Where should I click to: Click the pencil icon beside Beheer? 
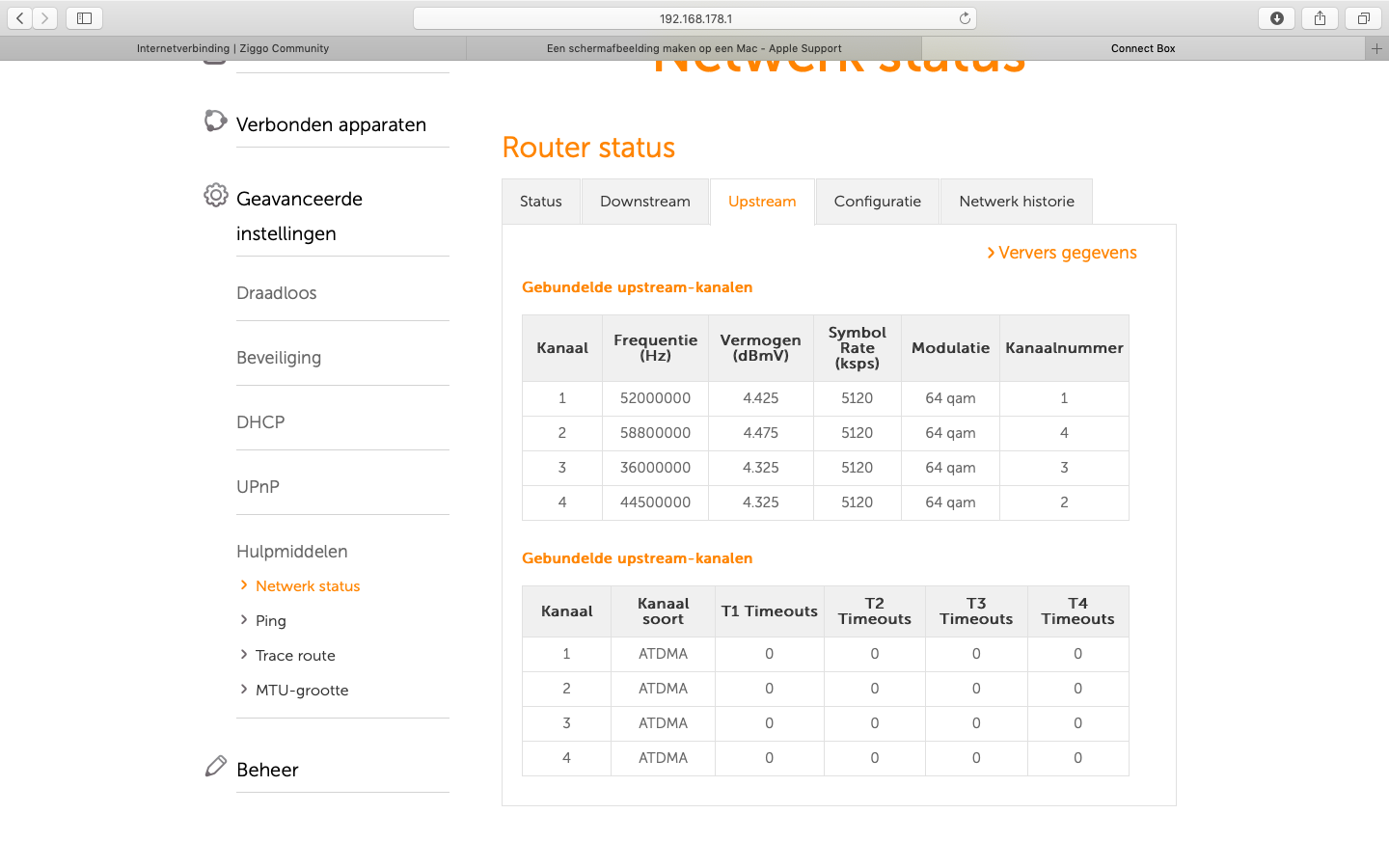(215, 767)
